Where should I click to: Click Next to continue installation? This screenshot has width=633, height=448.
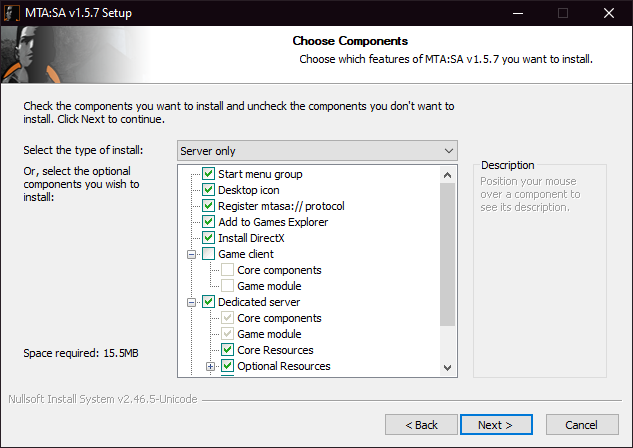(495, 425)
